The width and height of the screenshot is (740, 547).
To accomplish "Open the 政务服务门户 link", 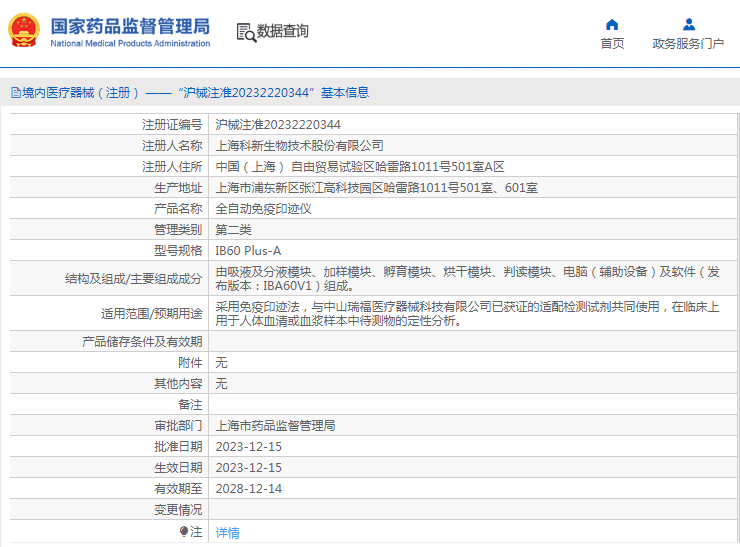I will 688,43.
